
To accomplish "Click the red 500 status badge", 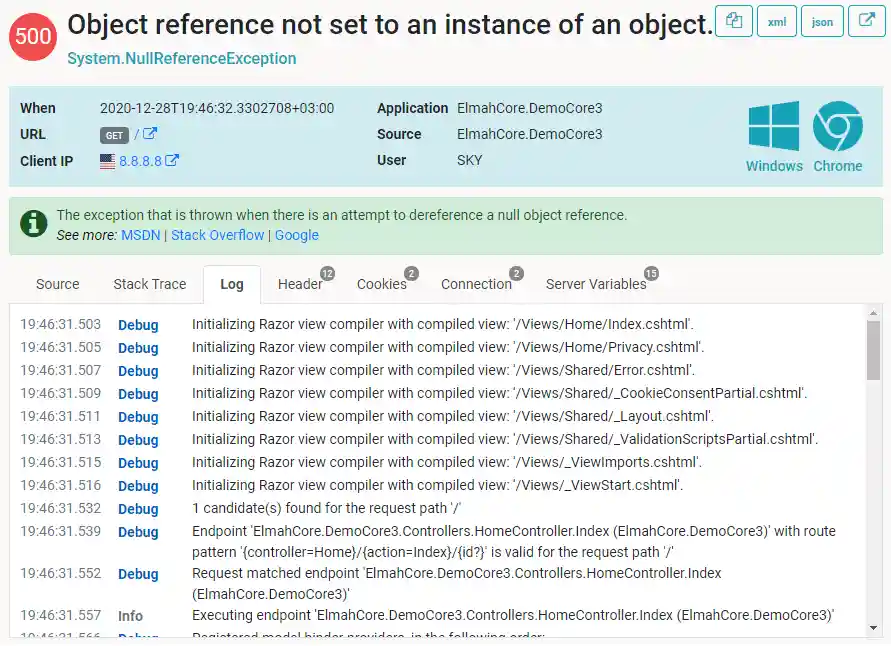I will pos(34,34).
